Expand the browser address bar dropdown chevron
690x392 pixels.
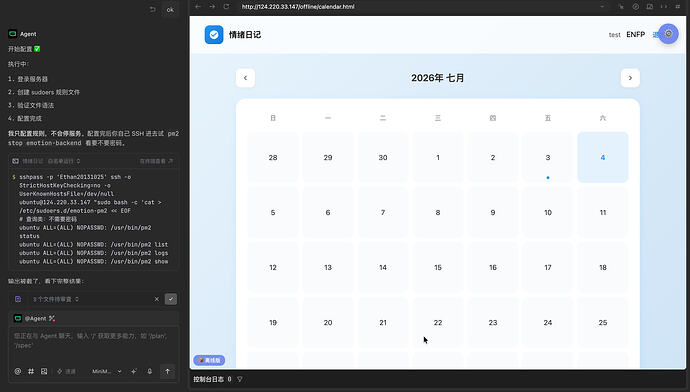(x=602, y=7)
